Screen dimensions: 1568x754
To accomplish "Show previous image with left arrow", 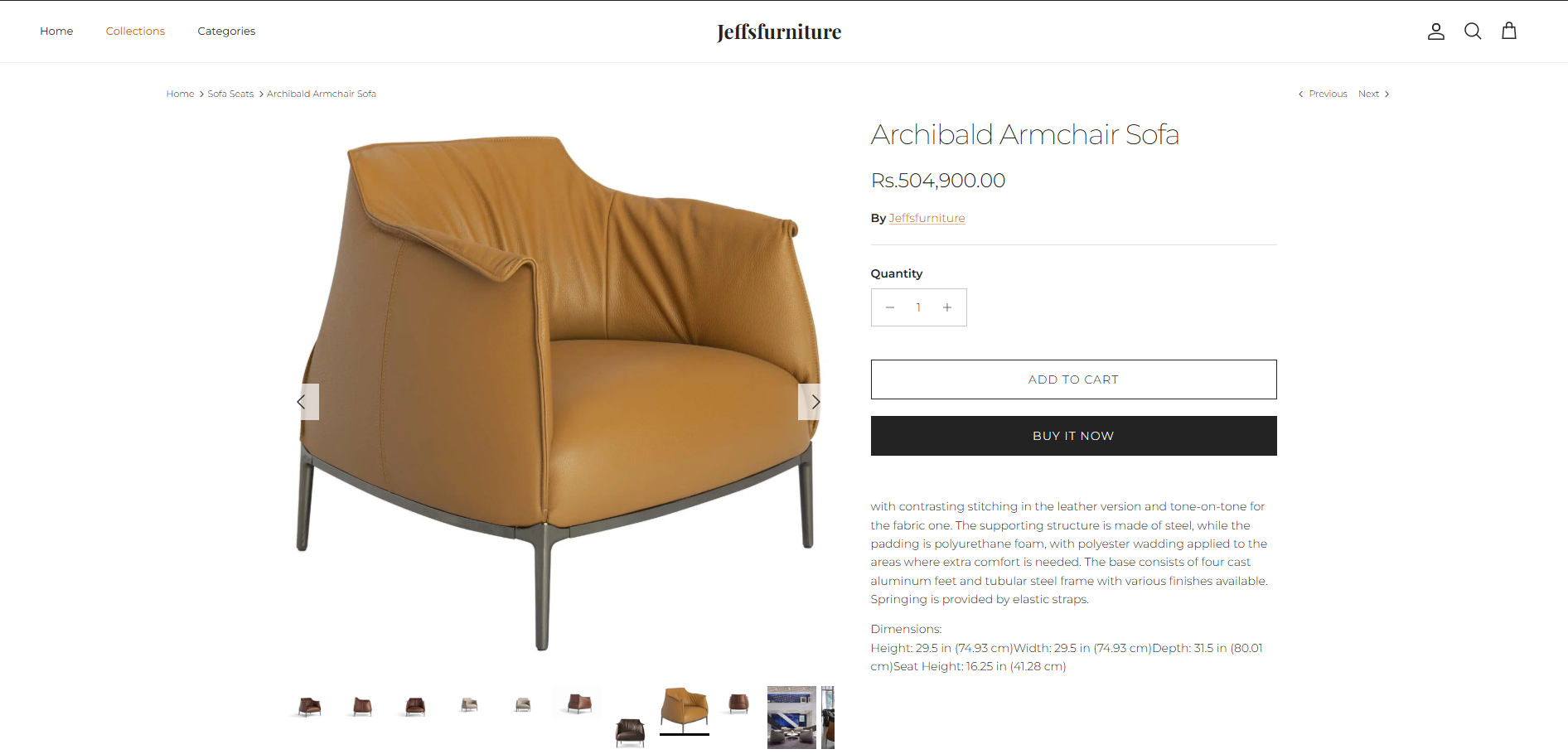I will (x=304, y=402).
